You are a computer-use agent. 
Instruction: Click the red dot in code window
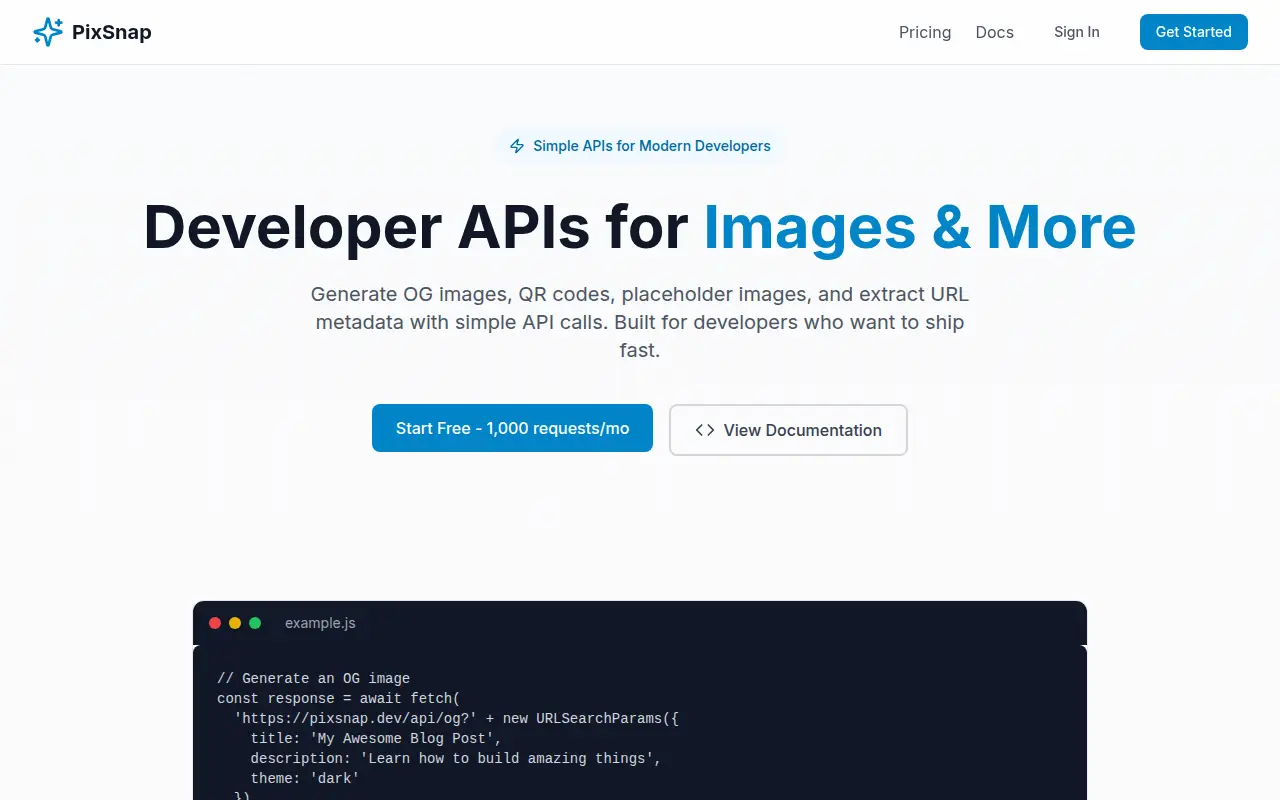pos(215,623)
